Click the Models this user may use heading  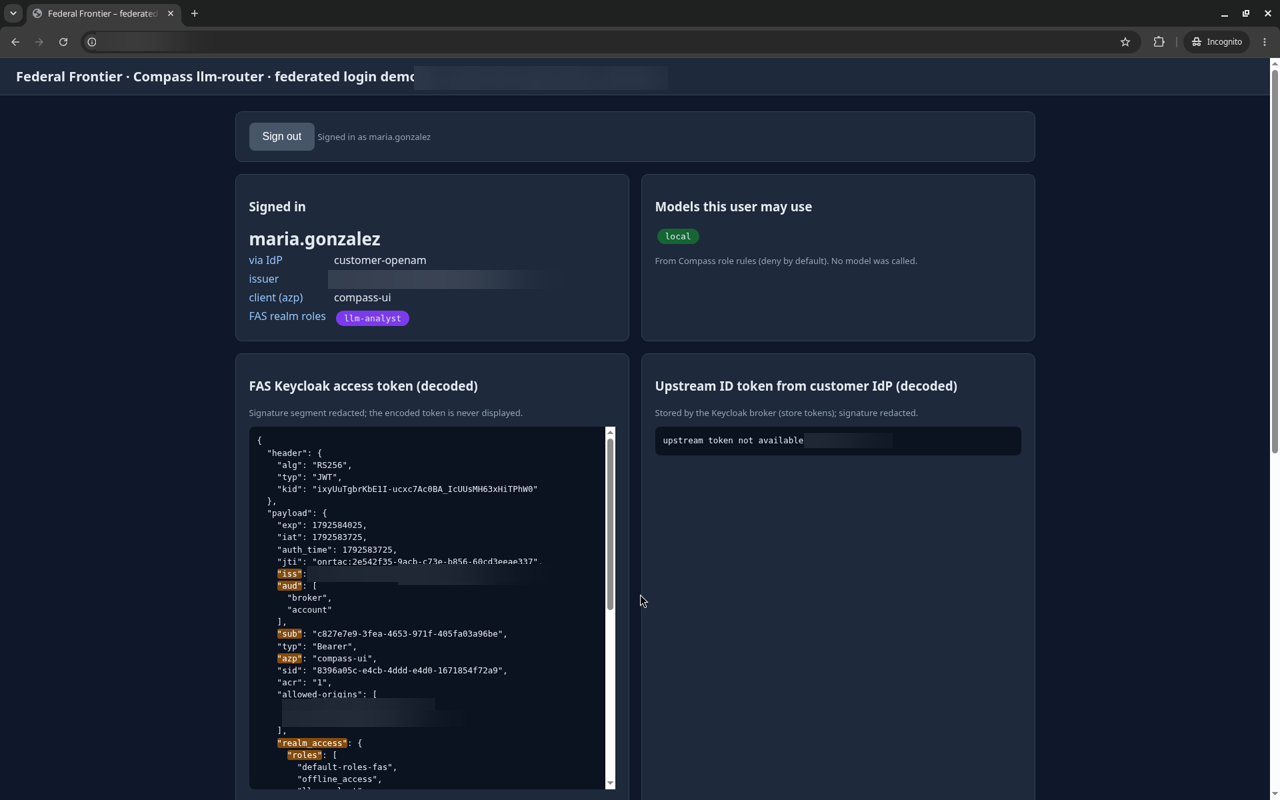click(733, 207)
